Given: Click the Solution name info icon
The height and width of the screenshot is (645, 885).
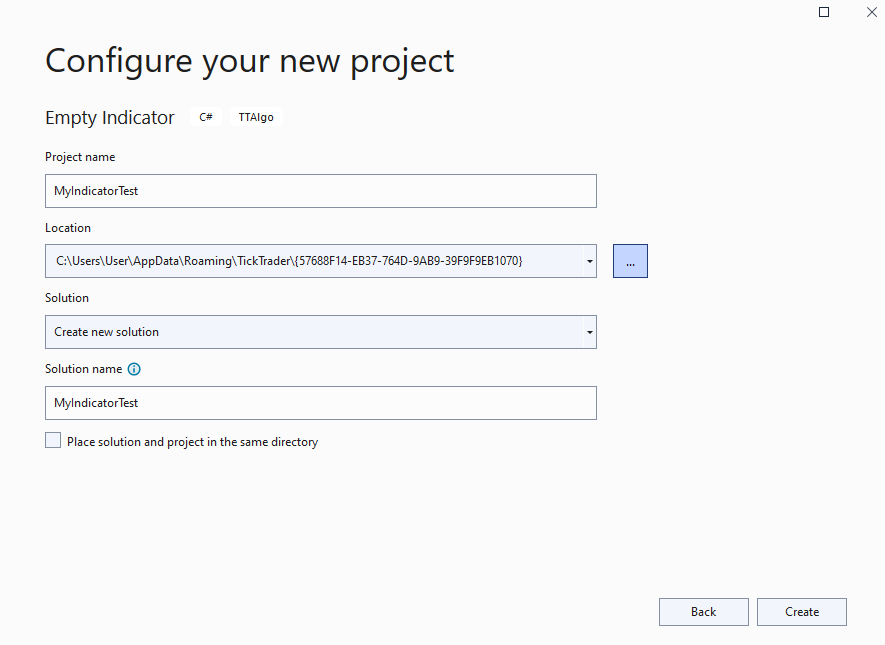Looking at the screenshot, I should click(134, 369).
